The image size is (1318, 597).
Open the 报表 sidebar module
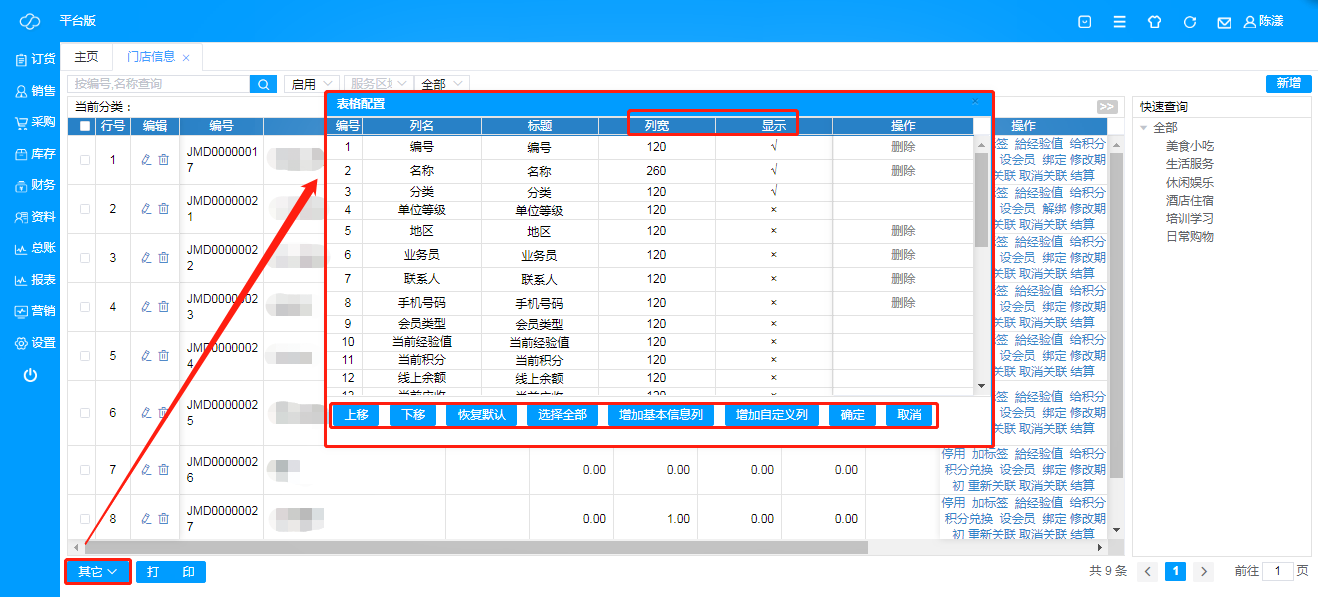pos(35,280)
